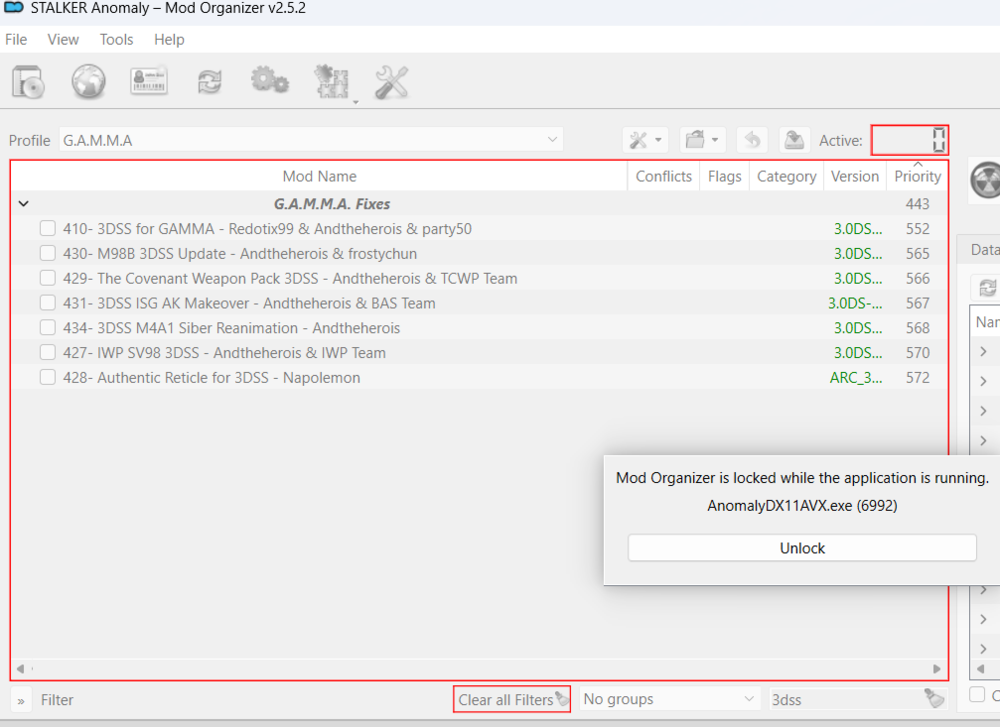1000x727 pixels.
Task: Click priority 572 value
Action: [x=918, y=378]
